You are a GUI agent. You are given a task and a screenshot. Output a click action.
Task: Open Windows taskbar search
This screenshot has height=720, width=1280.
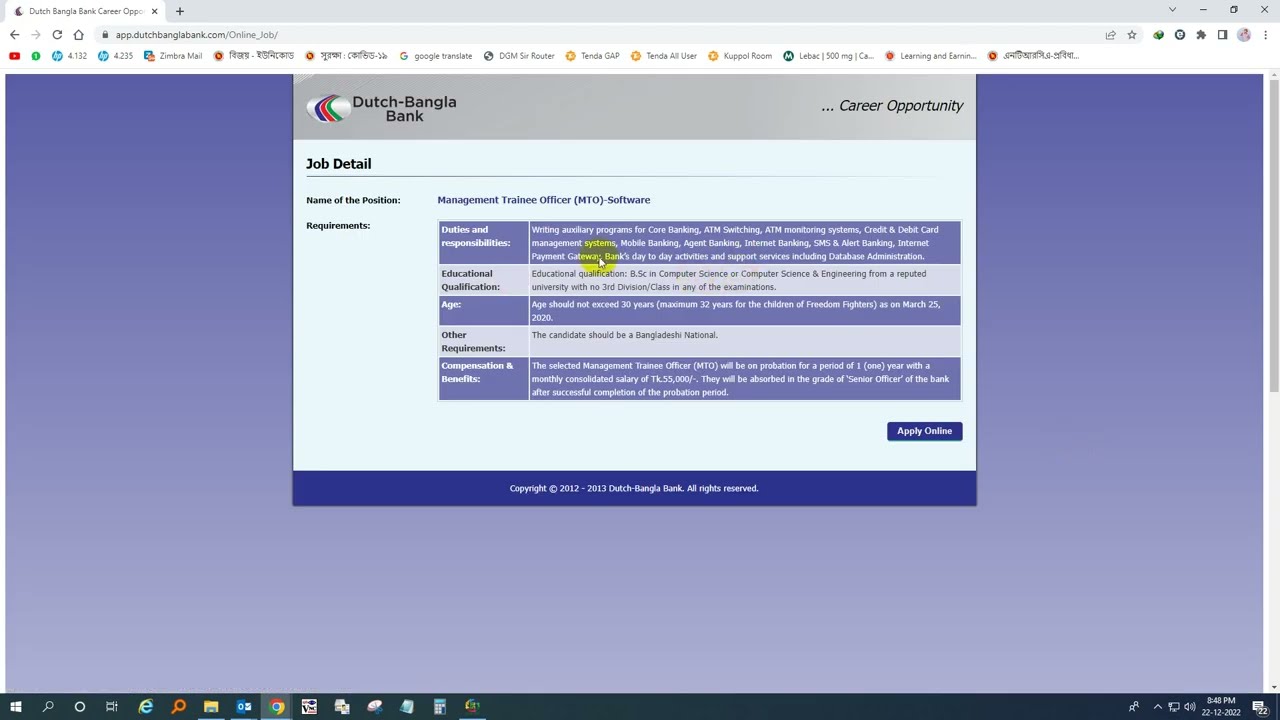47,707
